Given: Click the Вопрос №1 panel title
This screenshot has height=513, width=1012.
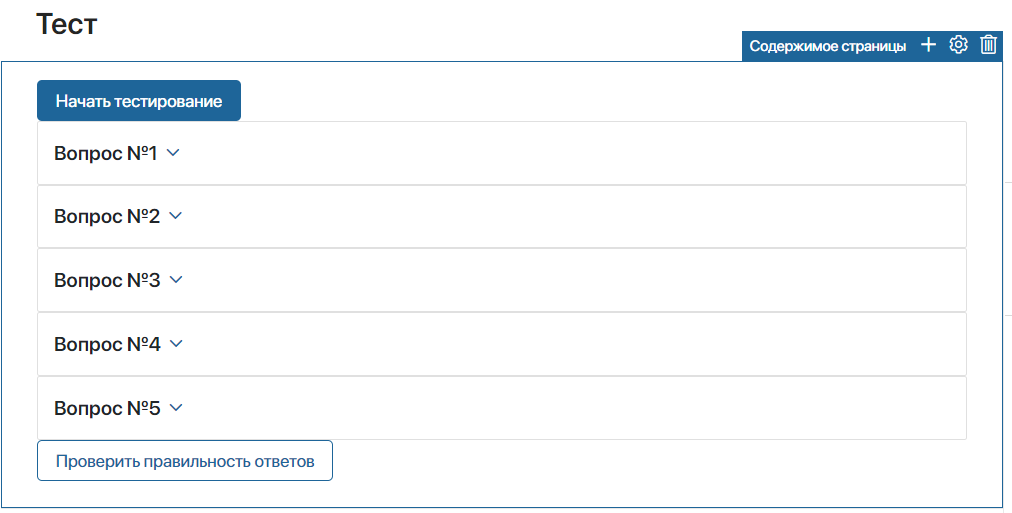Looking at the screenshot, I should click(x=106, y=154).
